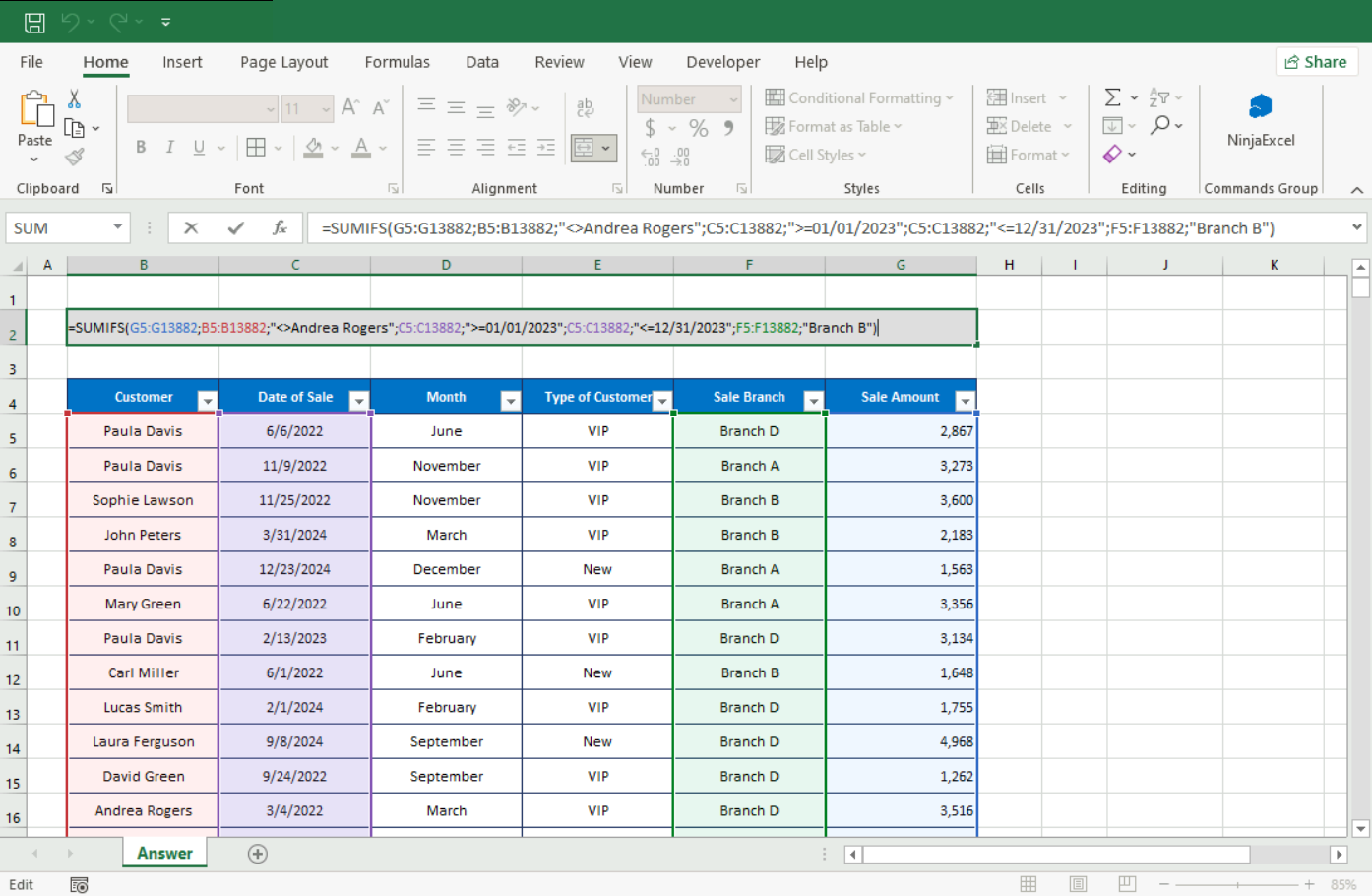Select the Answer sheet tab
The image size is (1372, 896).
[x=164, y=854]
